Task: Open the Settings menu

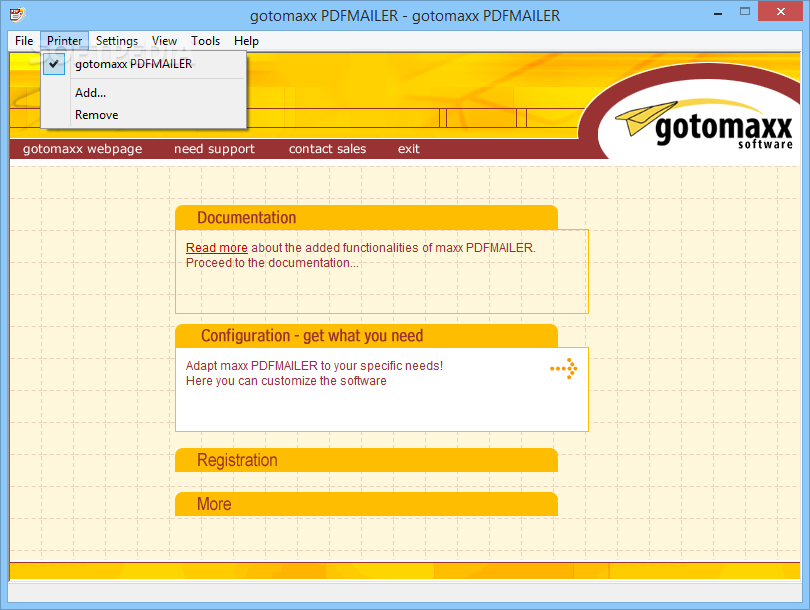Action: [117, 41]
